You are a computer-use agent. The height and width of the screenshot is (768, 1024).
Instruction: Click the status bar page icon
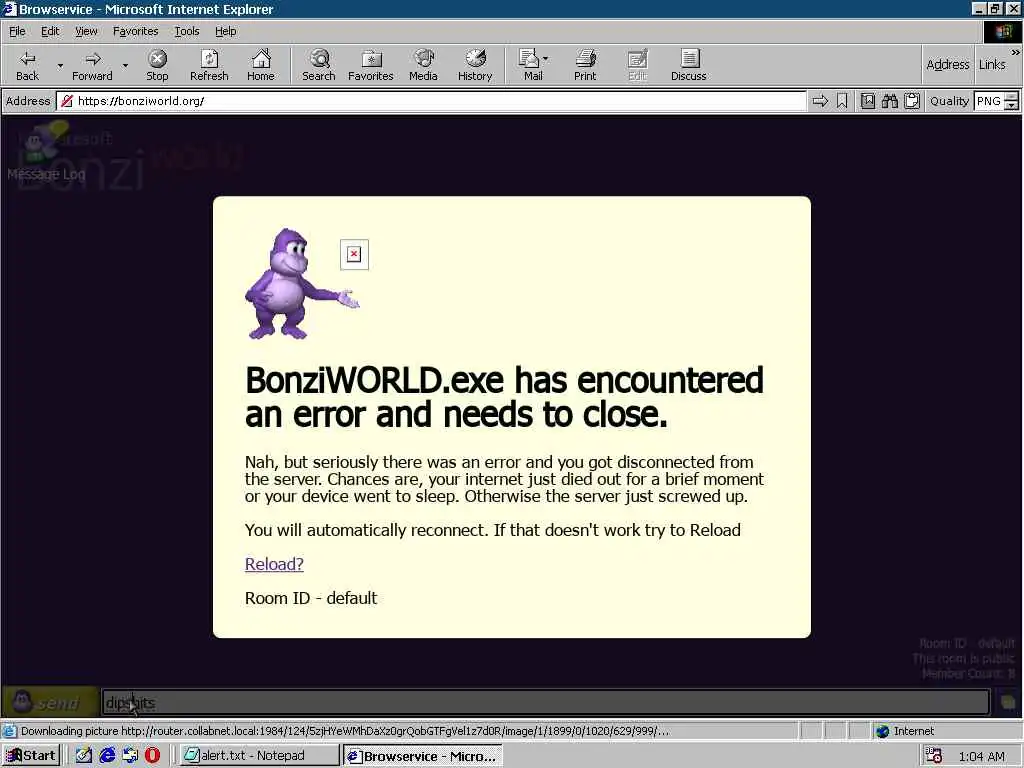[10, 731]
